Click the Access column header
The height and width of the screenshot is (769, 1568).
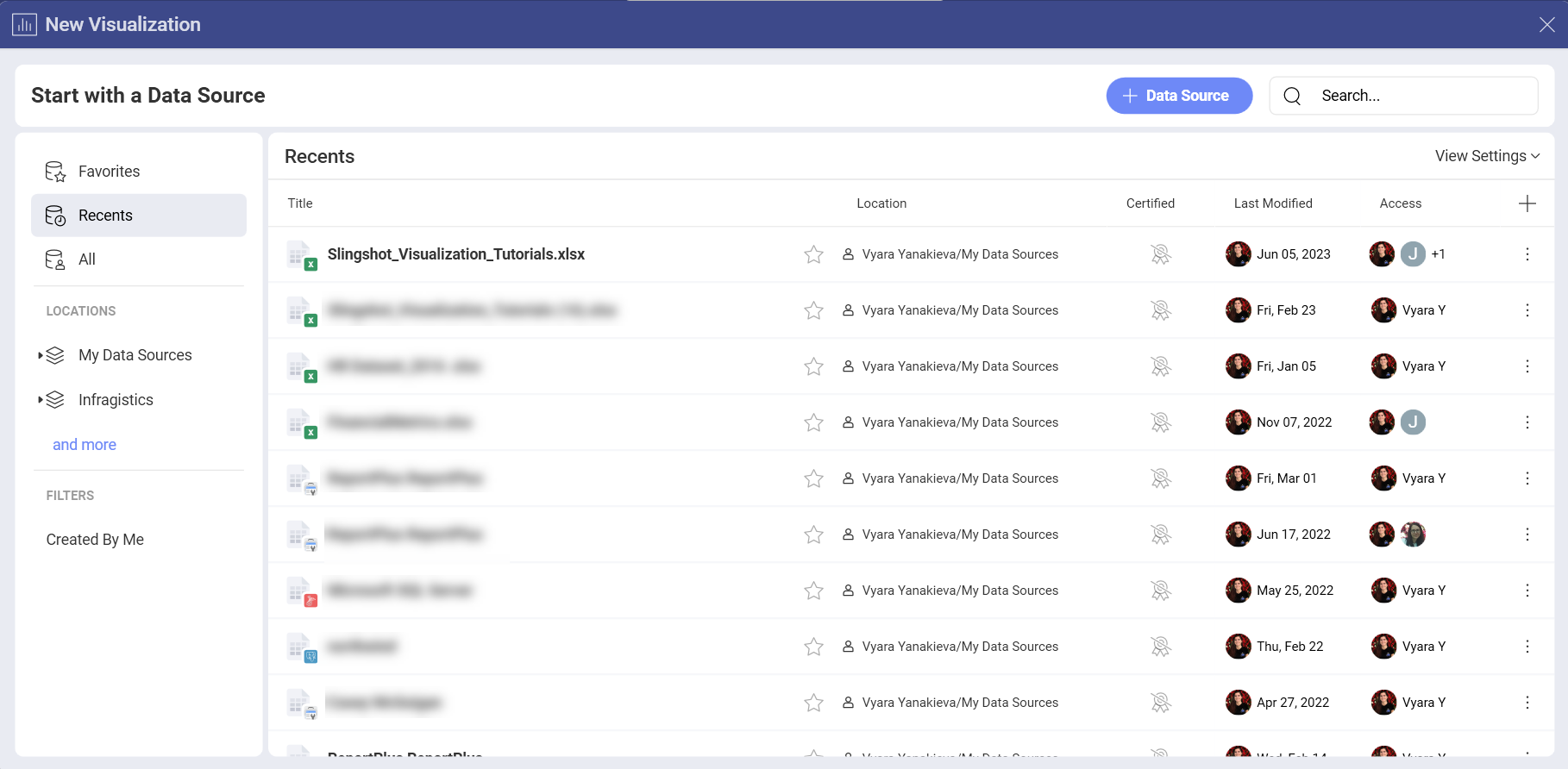tap(1401, 203)
